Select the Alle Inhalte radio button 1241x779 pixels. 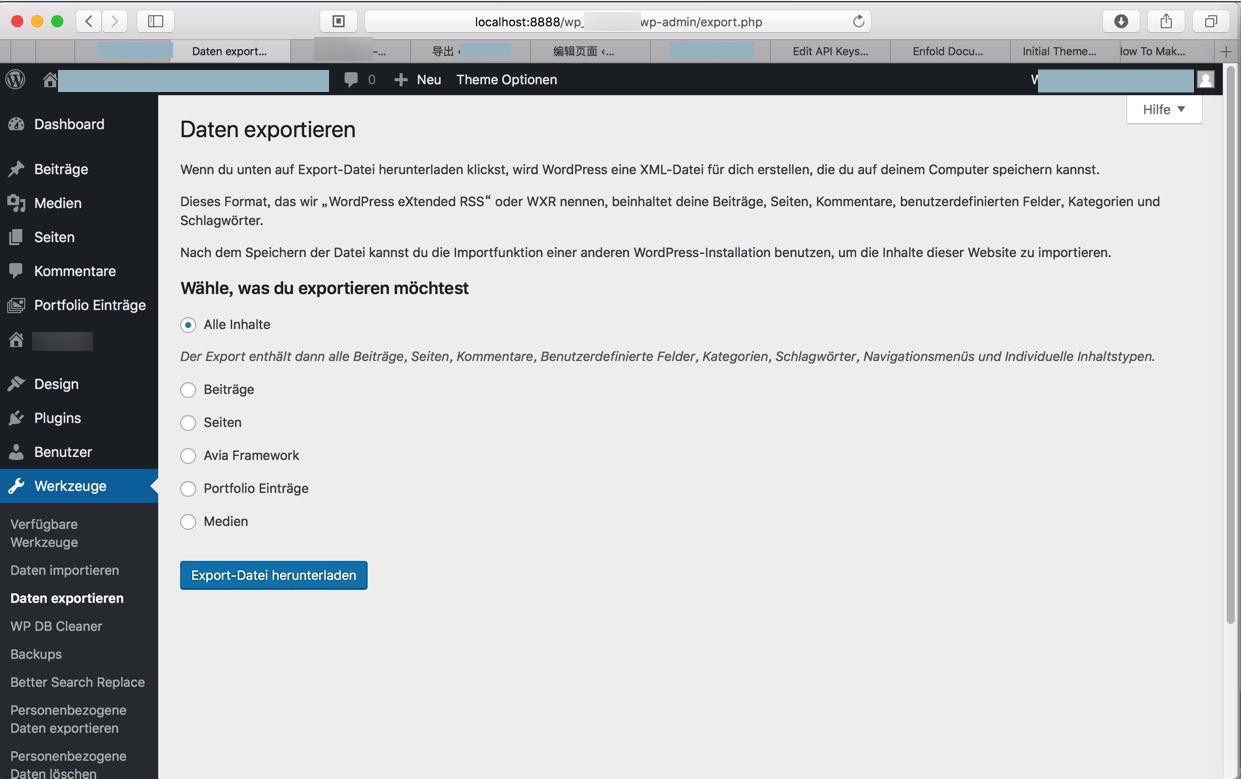coord(188,325)
